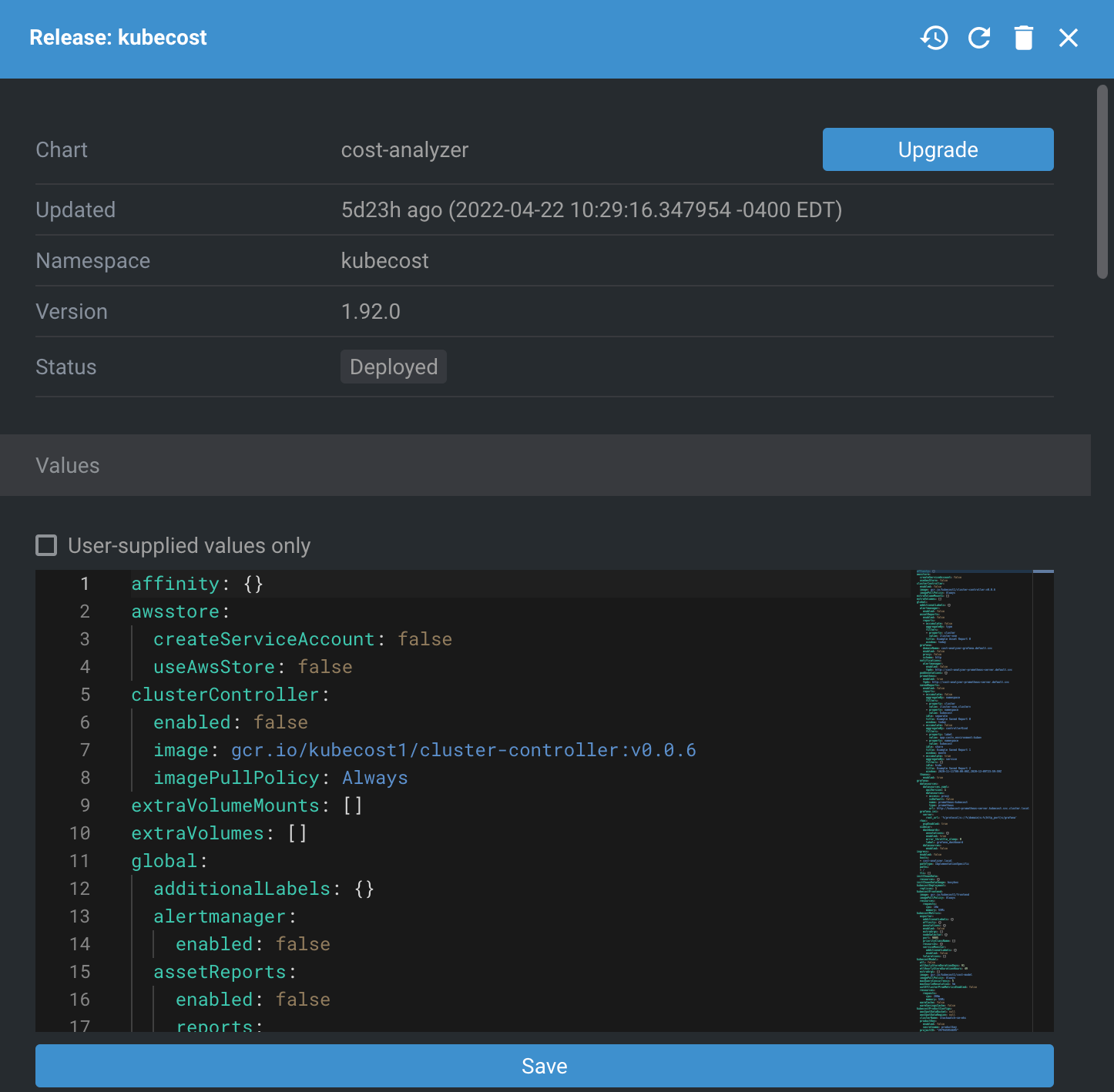This screenshot has height=1092, width=1114.
Task: Click clusterController key in editor
Action: (225, 695)
